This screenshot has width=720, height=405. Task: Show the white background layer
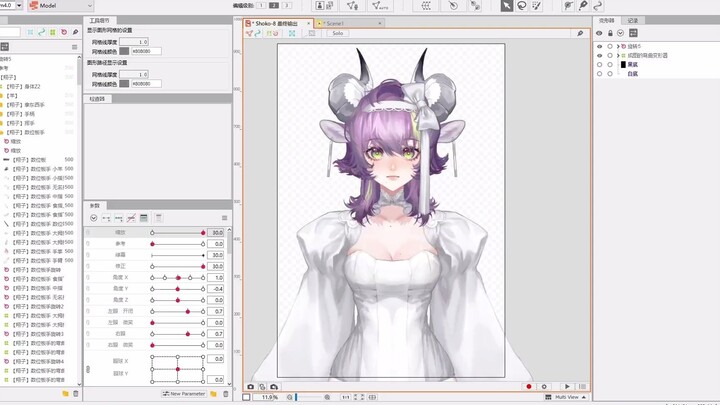(x=599, y=73)
